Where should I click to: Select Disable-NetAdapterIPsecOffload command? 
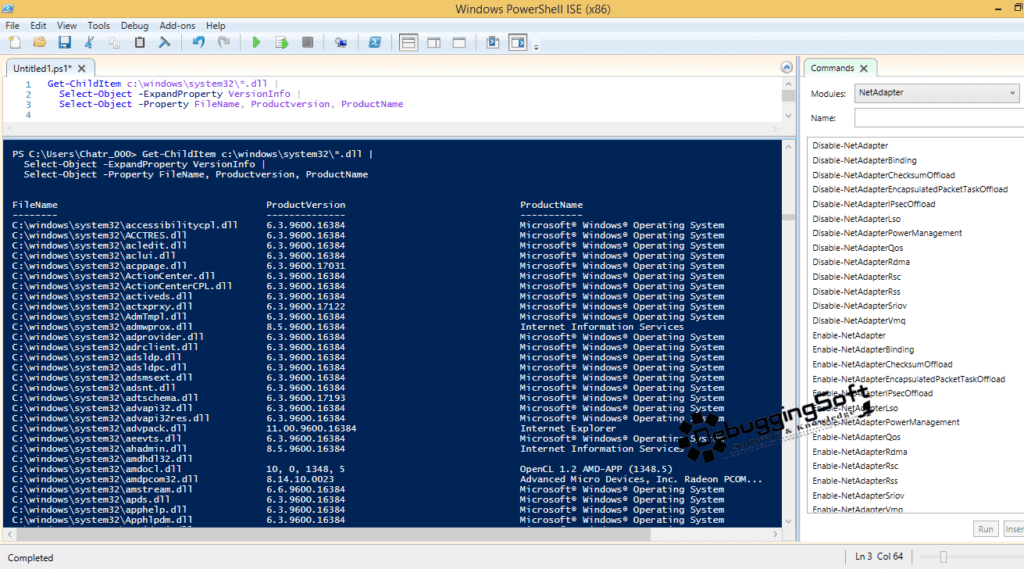click(873, 204)
